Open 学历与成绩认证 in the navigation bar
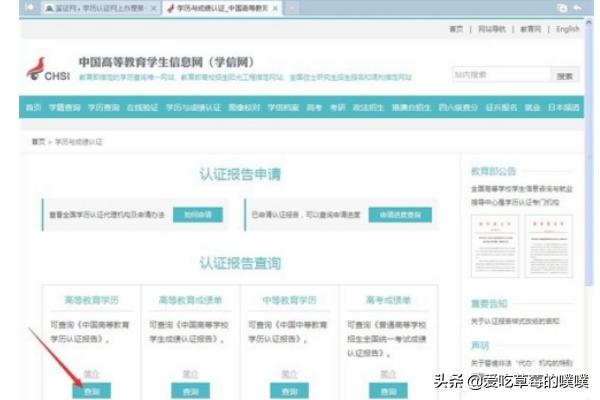The width and height of the screenshot is (600, 400). (x=193, y=108)
